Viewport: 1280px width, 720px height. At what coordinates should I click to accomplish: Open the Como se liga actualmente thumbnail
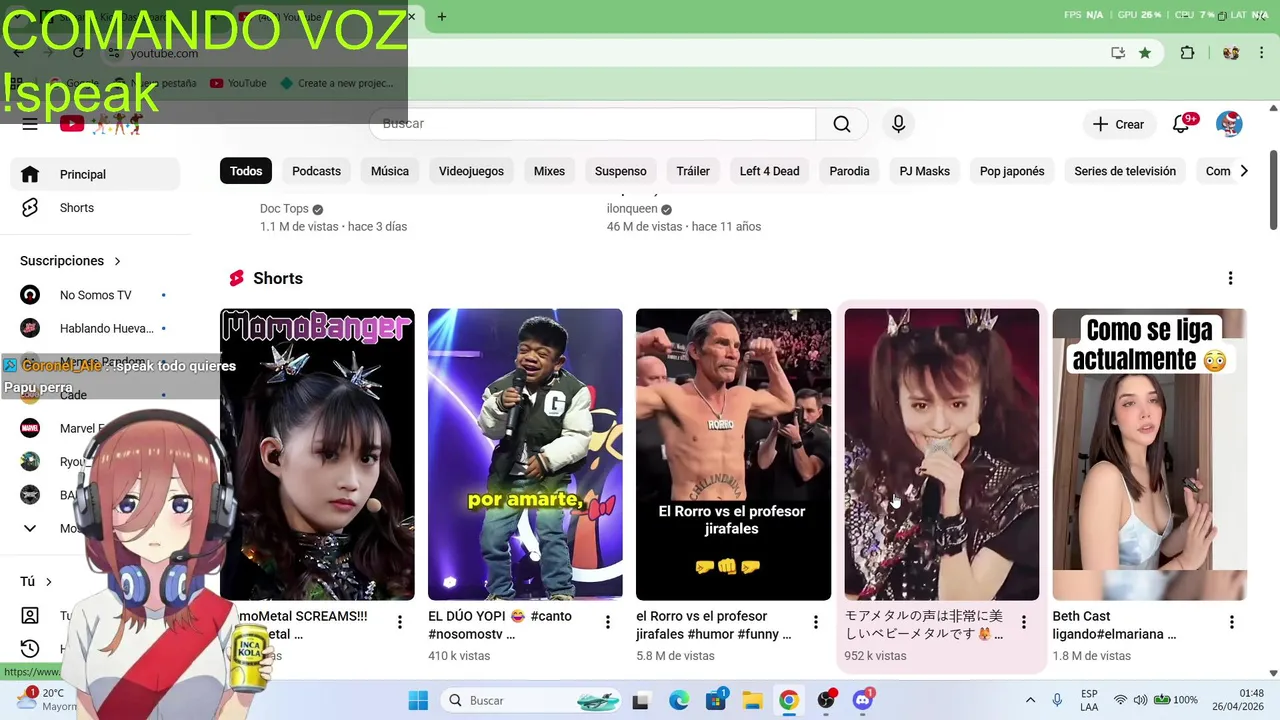pos(1149,454)
